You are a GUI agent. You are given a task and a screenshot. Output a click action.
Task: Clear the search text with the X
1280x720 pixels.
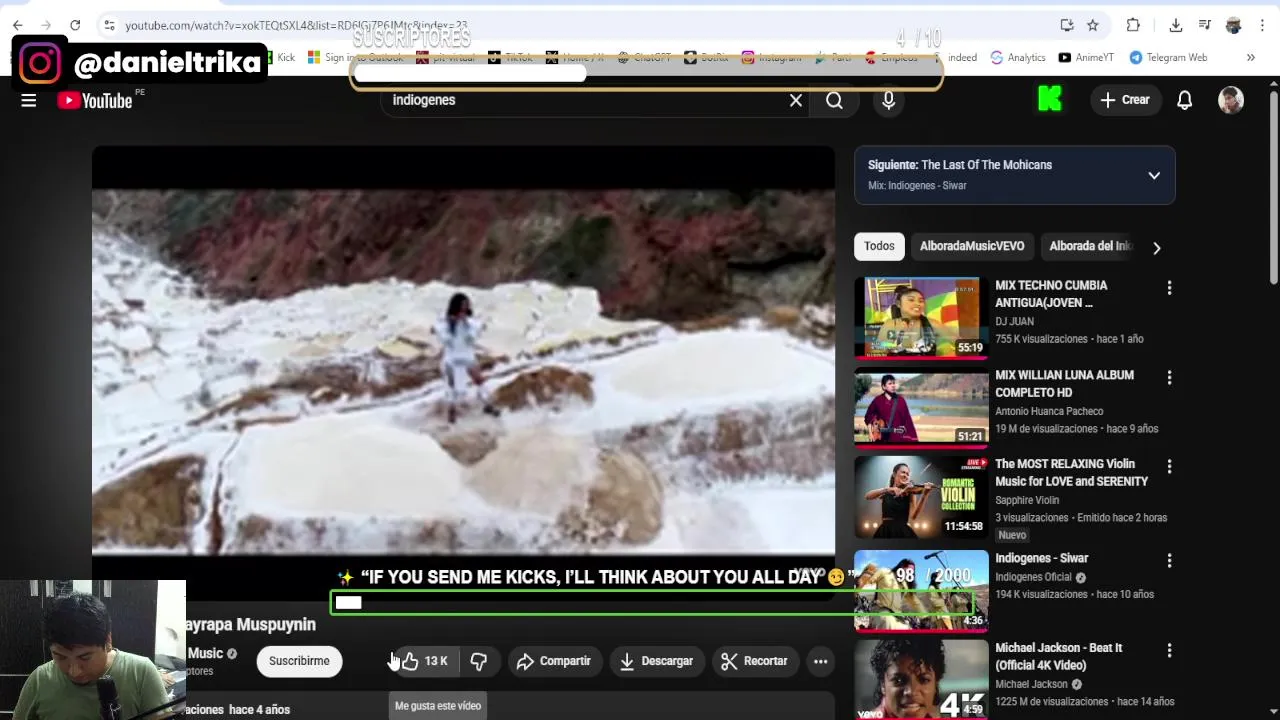click(796, 100)
